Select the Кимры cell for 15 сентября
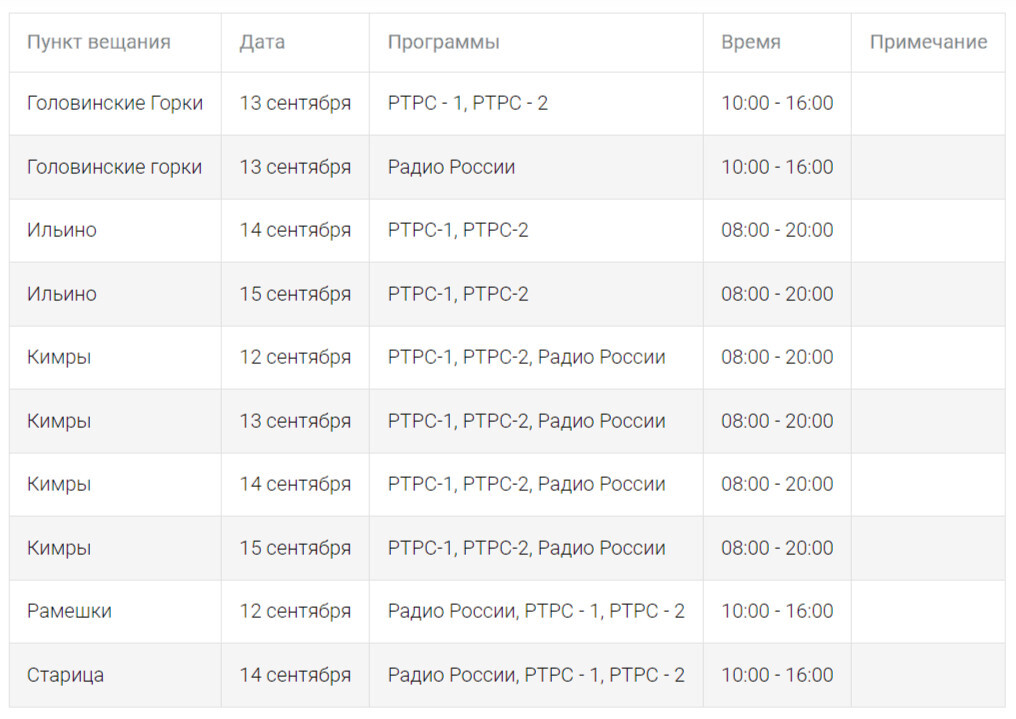This screenshot has width=1016, height=719. coord(59,548)
